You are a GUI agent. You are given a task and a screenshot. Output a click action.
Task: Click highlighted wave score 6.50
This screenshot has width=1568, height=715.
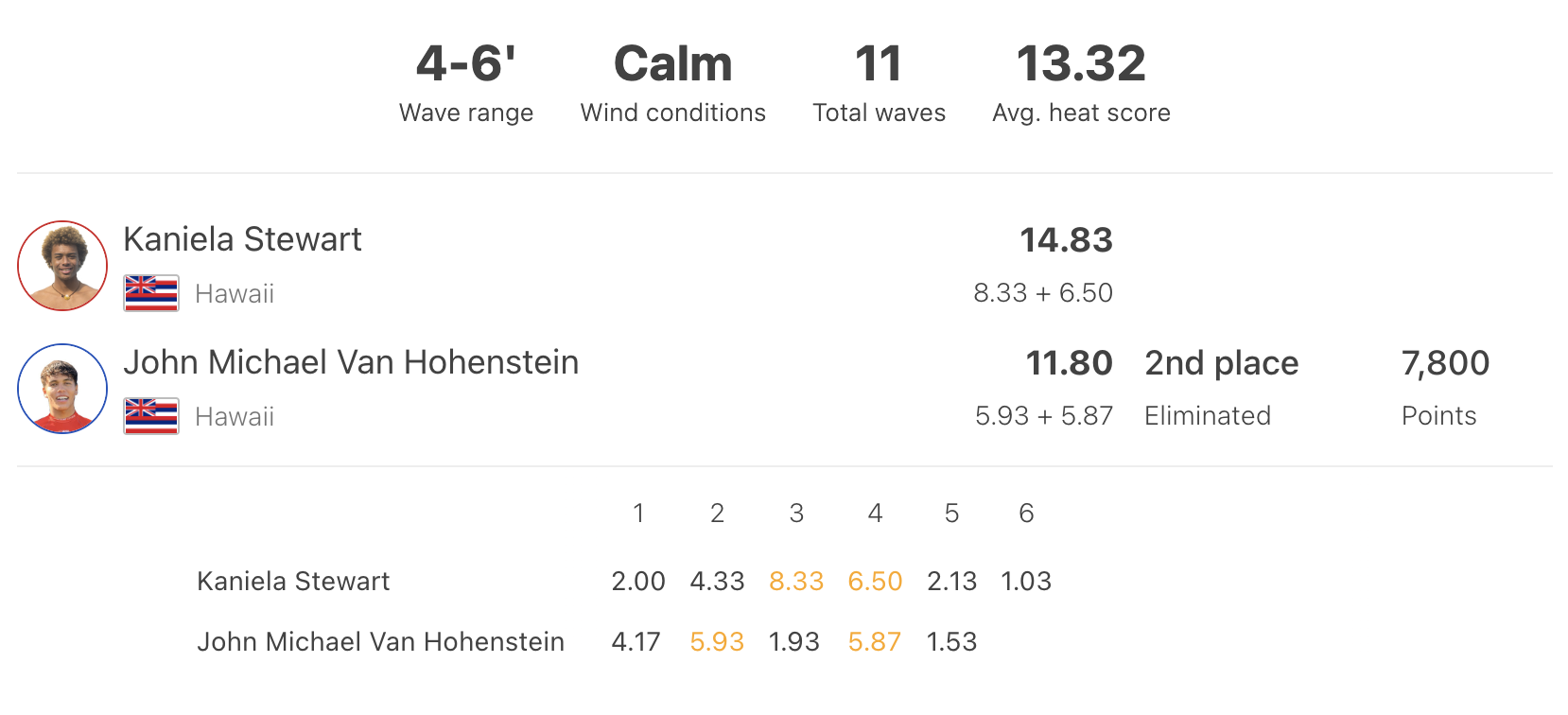coord(875,581)
